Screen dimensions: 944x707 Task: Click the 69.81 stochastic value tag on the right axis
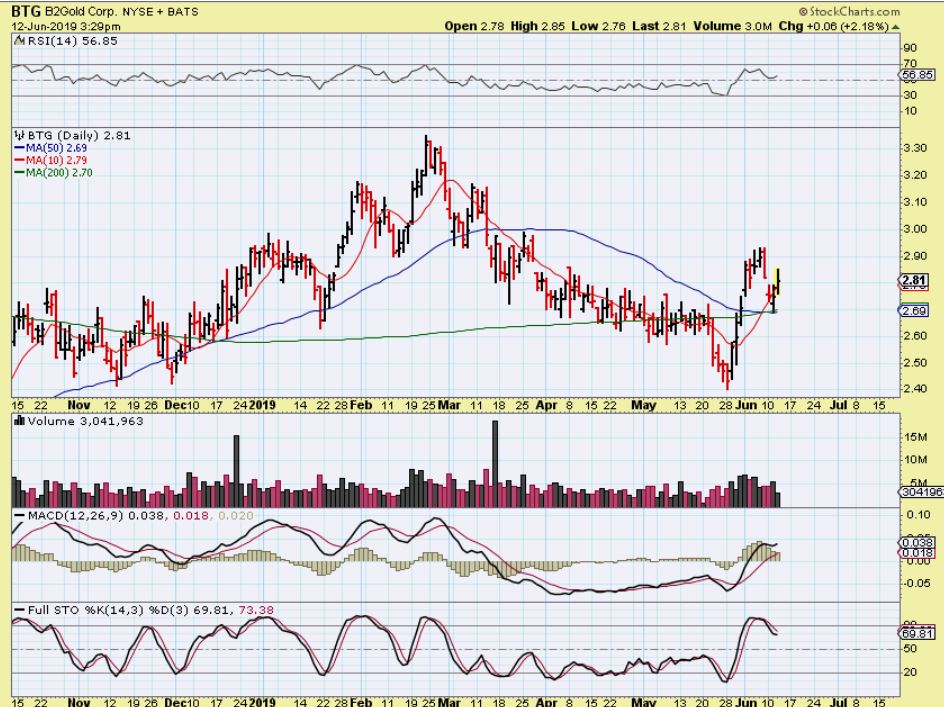click(916, 633)
